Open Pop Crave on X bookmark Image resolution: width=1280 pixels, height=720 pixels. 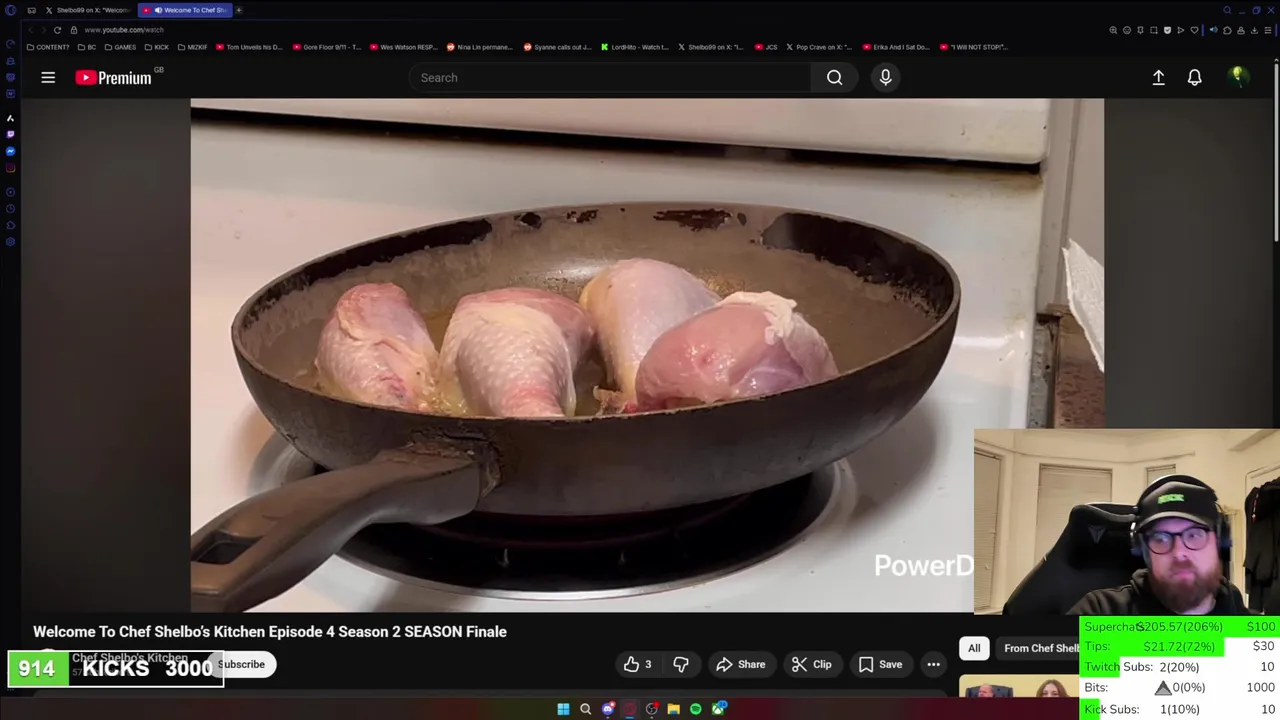tap(819, 47)
